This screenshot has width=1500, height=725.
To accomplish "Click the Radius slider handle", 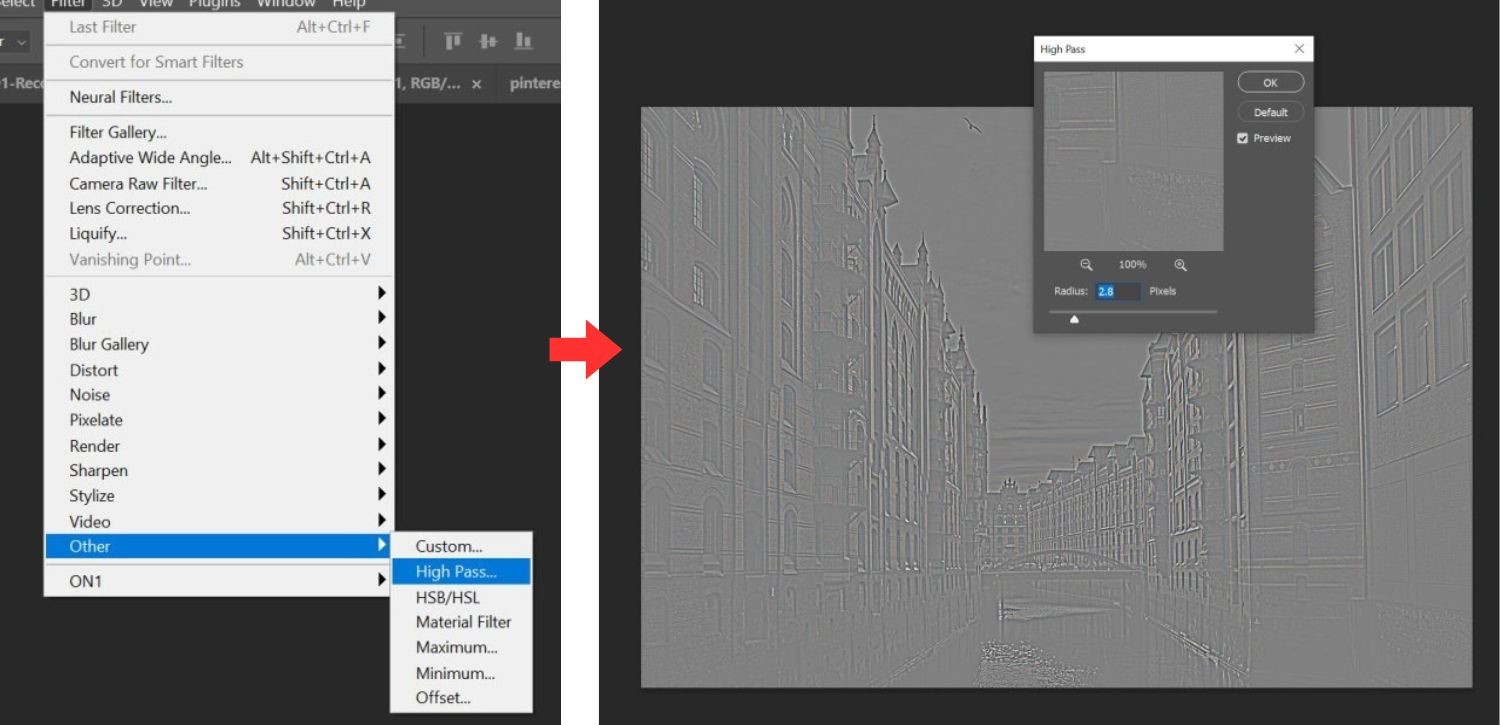I will click(1074, 320).
